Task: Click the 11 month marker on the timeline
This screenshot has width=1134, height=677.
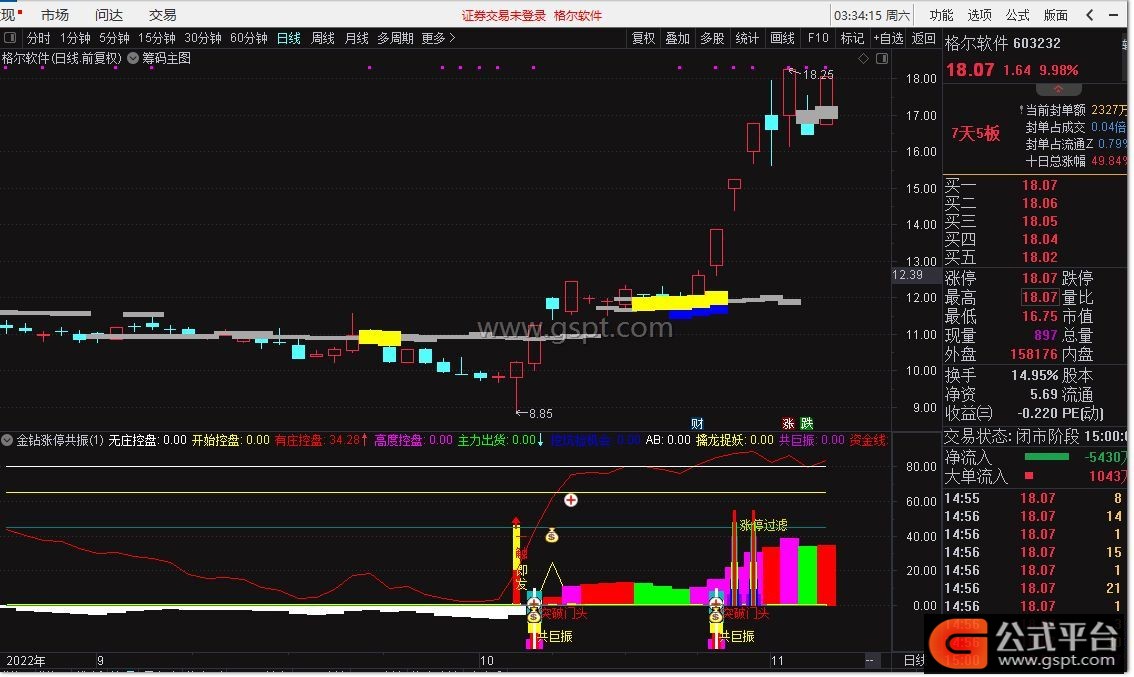Action: tap(777, 660)
